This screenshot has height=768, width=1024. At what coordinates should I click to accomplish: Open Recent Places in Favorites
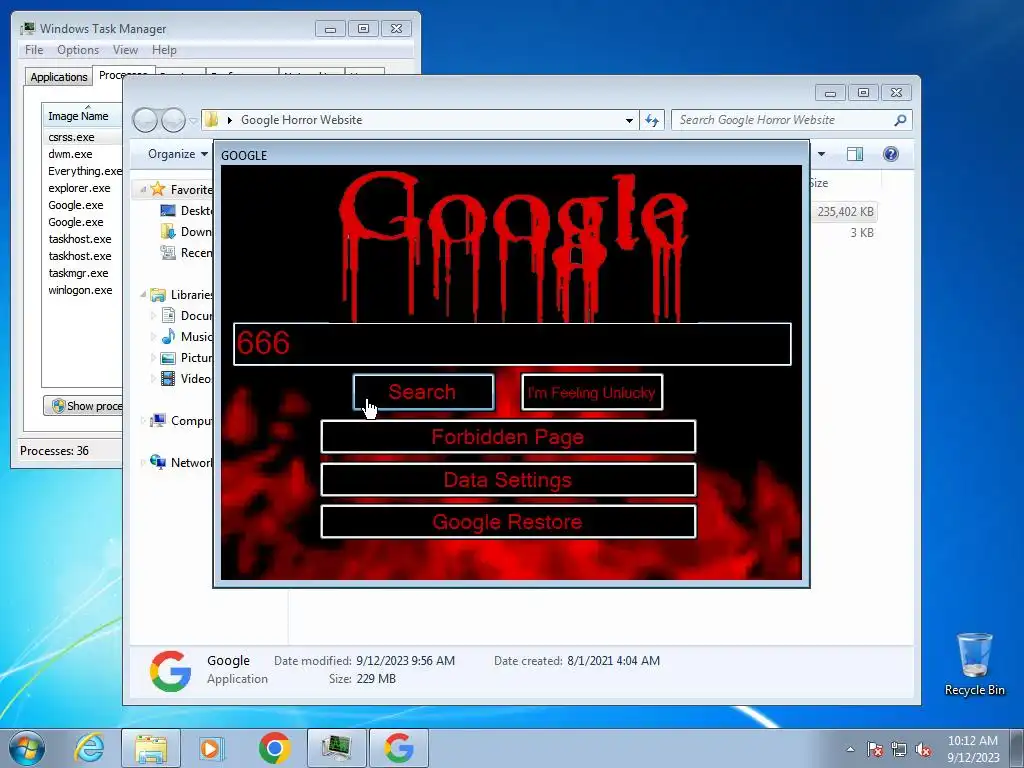tap(187, 253)
